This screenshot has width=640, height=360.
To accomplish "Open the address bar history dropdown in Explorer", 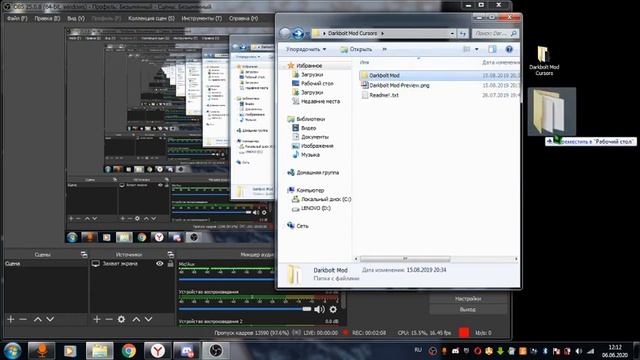I will click(x=452, y=33).
